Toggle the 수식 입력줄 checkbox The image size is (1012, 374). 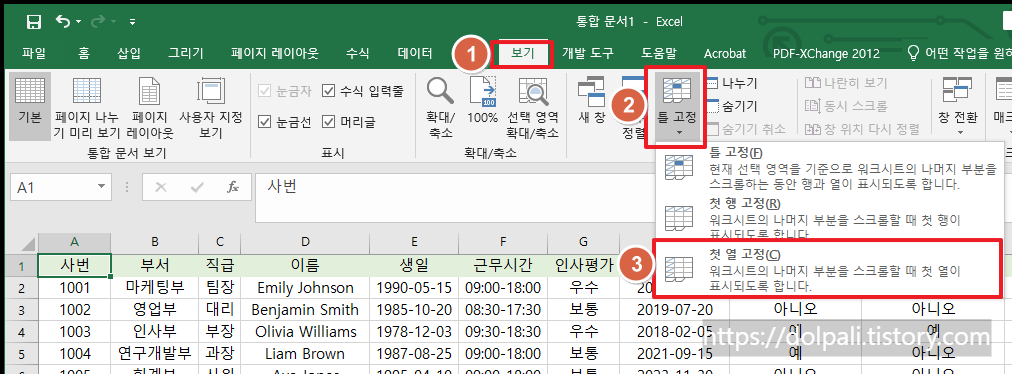point(362,91)
